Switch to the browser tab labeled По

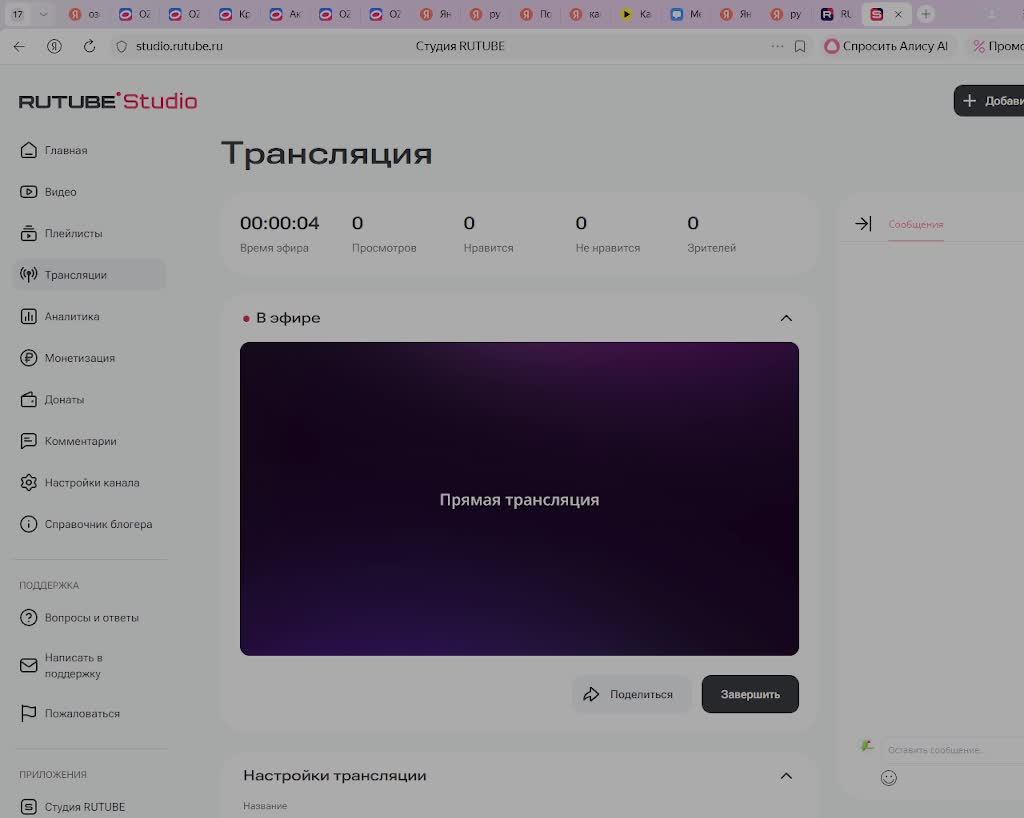[536, 14]
